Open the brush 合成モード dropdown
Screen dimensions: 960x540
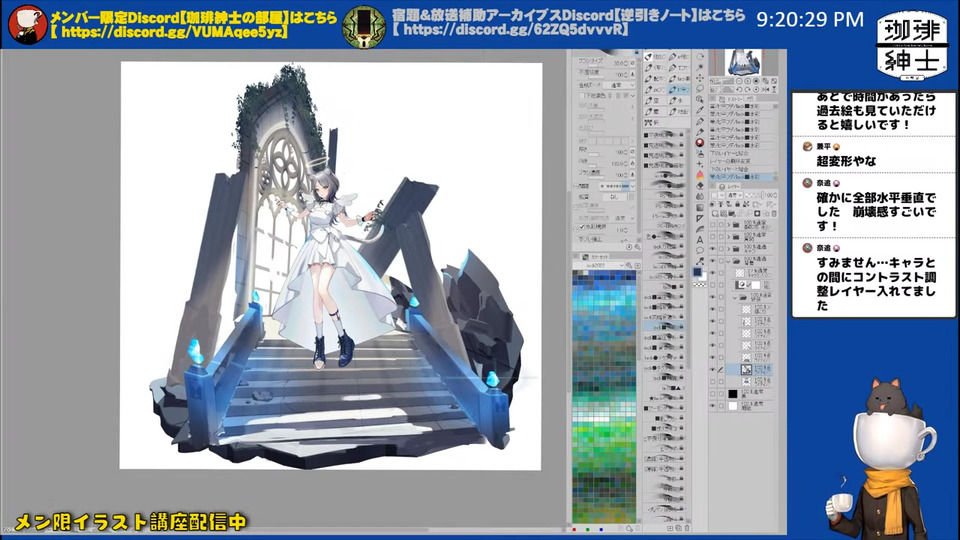click(620, 85)
